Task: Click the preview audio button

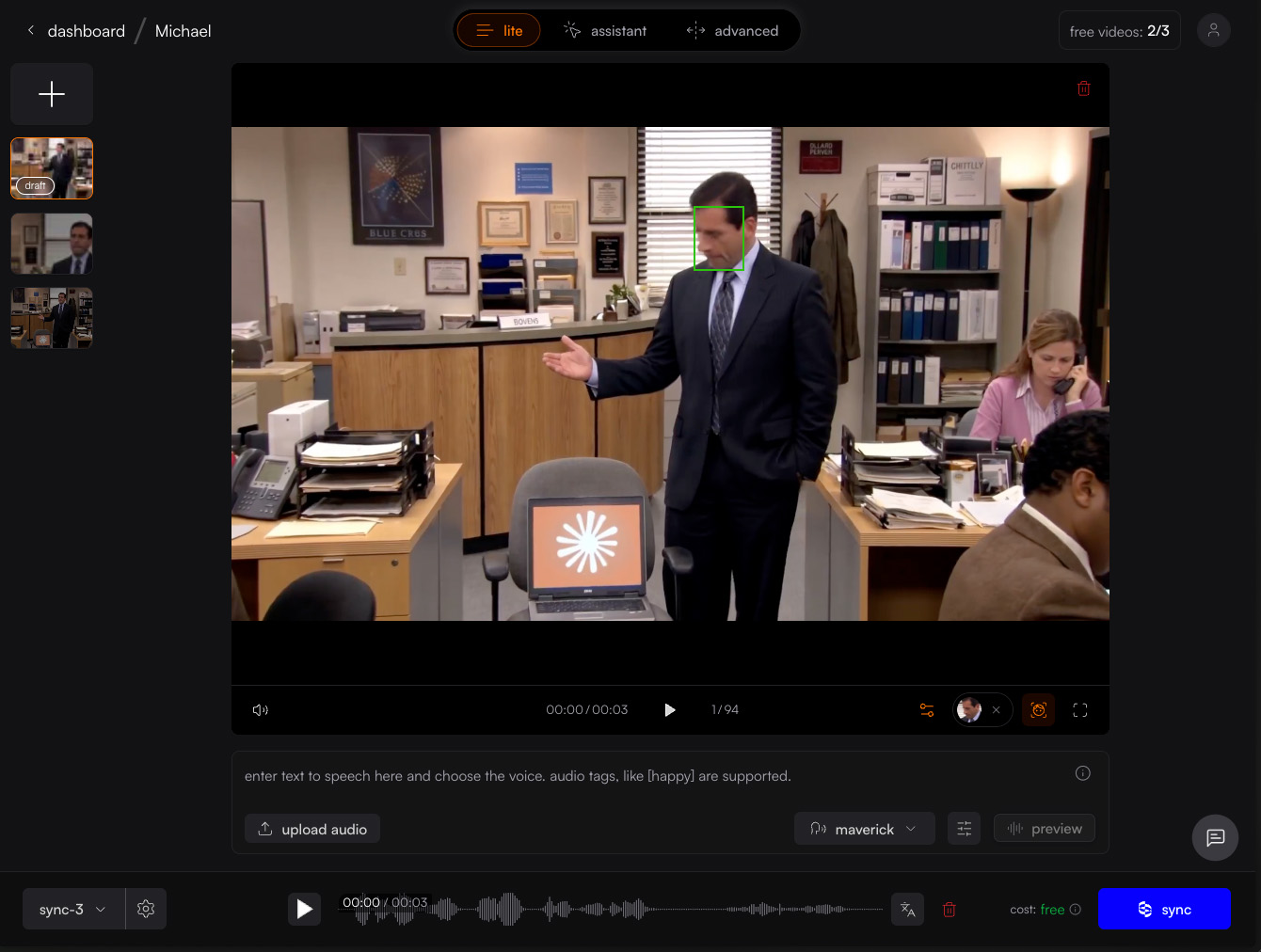Action: [x=1045, y=829]
